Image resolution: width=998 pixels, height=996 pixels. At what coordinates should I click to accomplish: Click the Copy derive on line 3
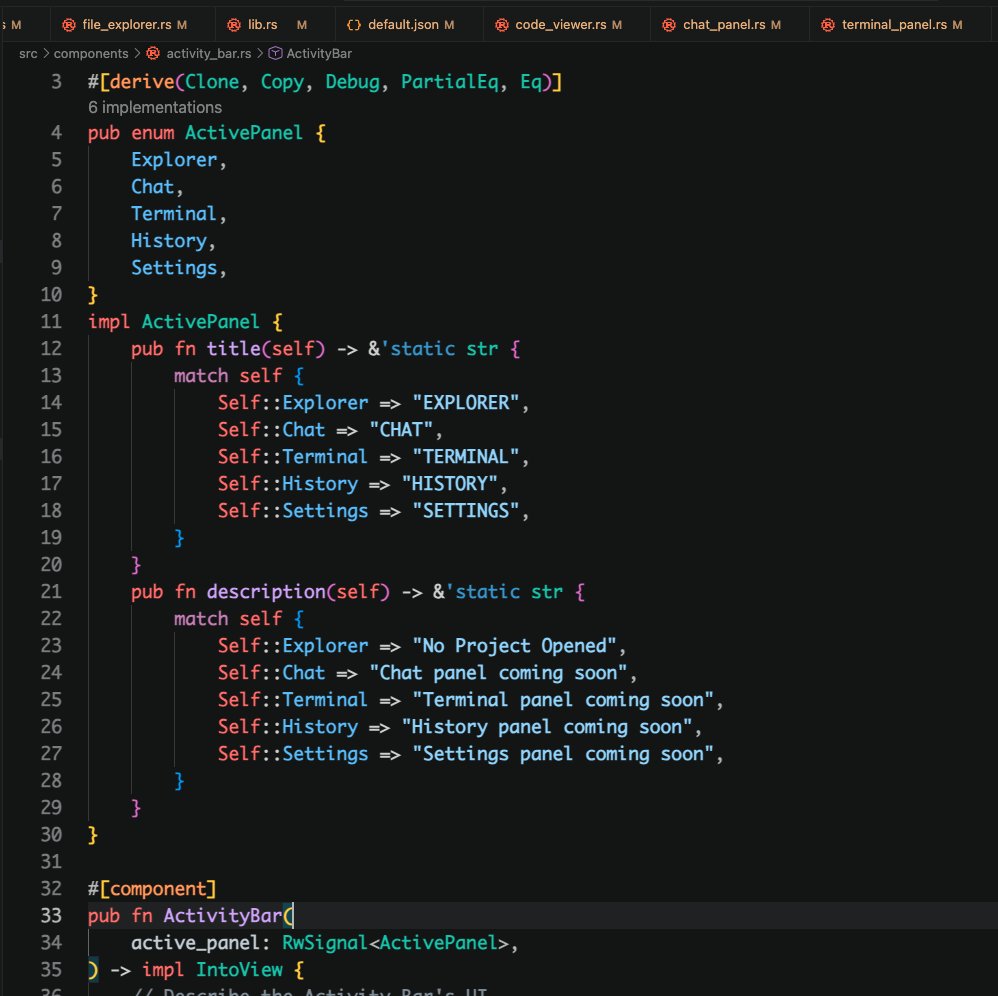pyautogui.click(x=282, y=81)
